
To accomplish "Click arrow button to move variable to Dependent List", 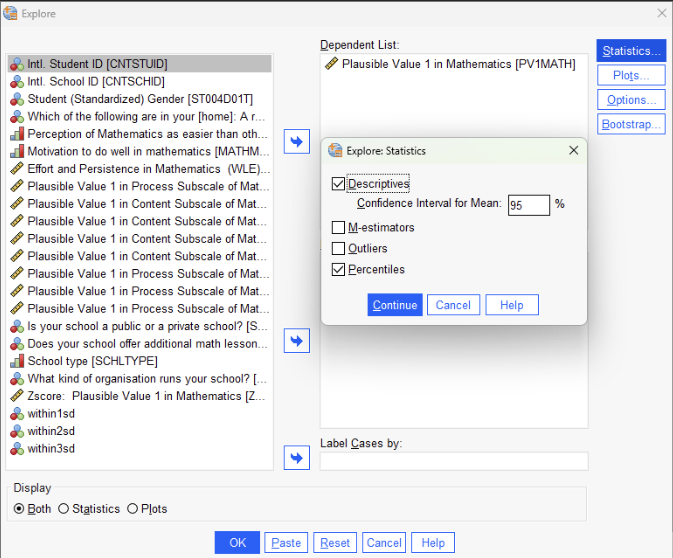I will pyautogui.click(x=297, y=141).
